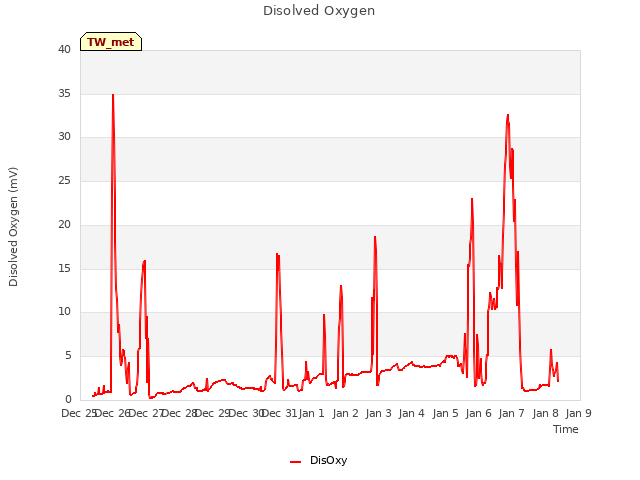
Task: Click the 'Jan 9' x-axis date label
Action: [x=578, y=413]
